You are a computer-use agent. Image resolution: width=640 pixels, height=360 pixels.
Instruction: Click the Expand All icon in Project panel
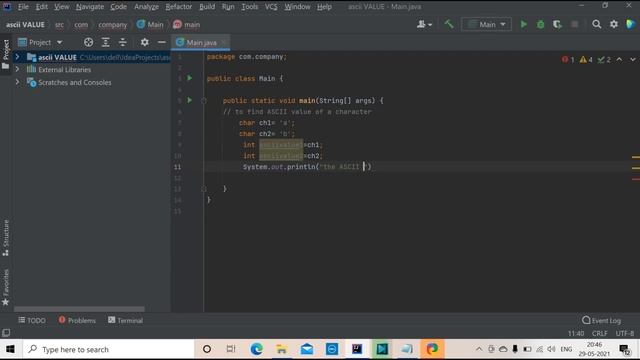[105, 42]
